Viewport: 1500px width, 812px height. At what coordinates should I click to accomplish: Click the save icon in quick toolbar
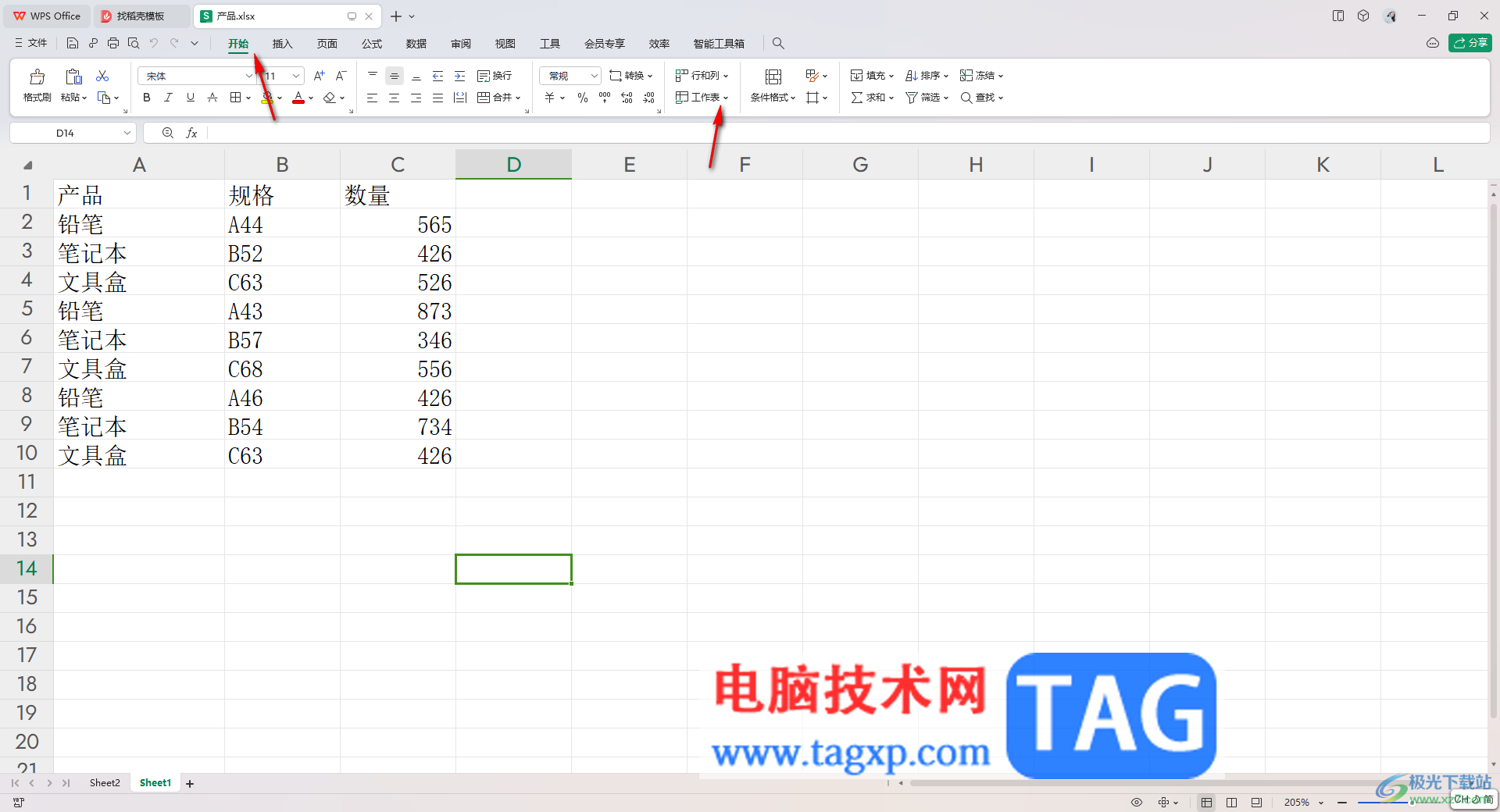coord(73,43)
